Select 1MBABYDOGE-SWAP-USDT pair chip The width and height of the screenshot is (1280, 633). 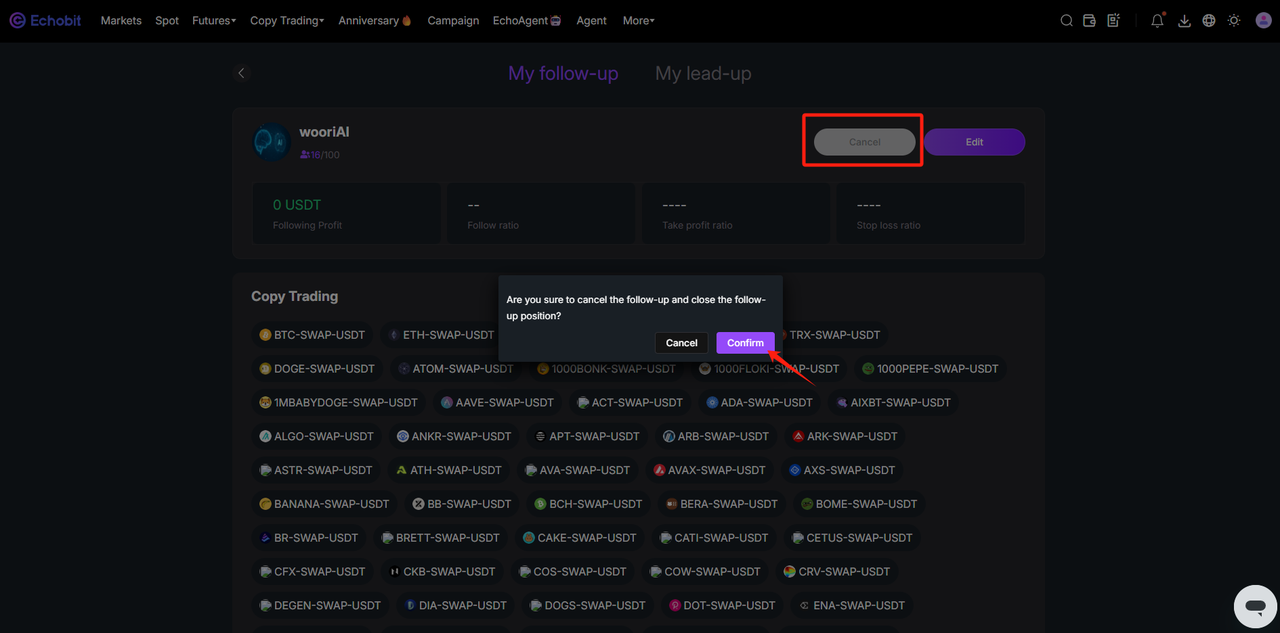pos(338,403)
